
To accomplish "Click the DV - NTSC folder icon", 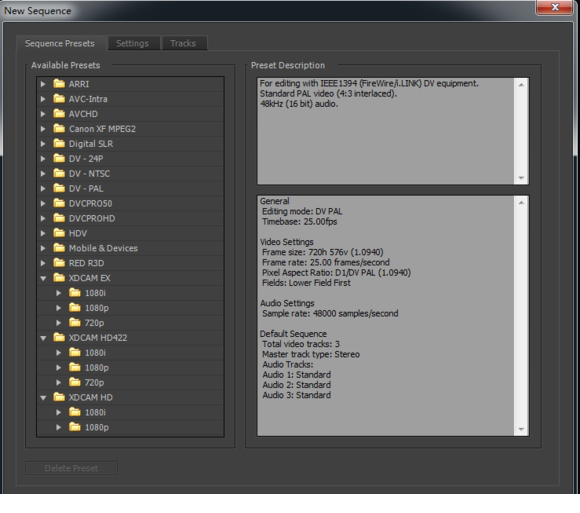I will coord(59,173).
